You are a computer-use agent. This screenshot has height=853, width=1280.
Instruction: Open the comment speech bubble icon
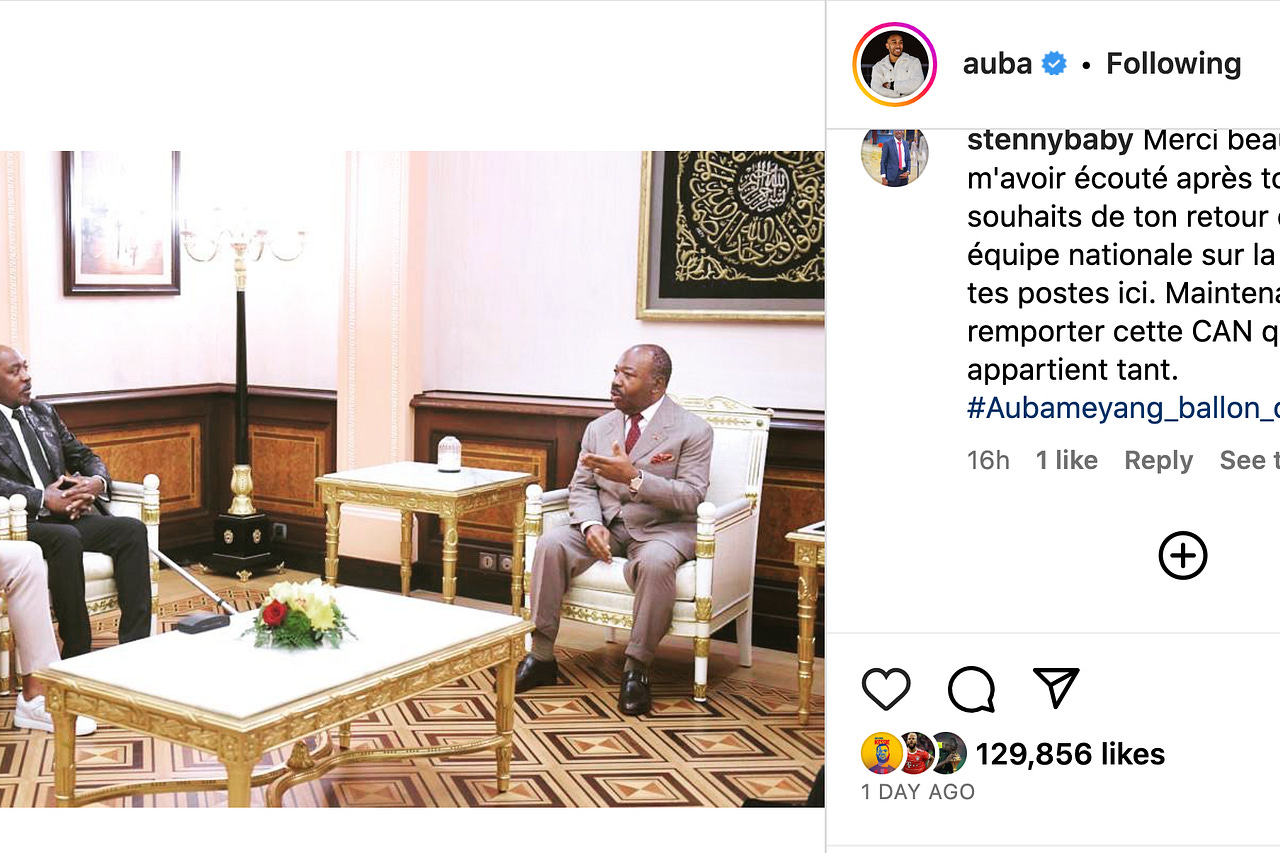[x=971, y=689]
